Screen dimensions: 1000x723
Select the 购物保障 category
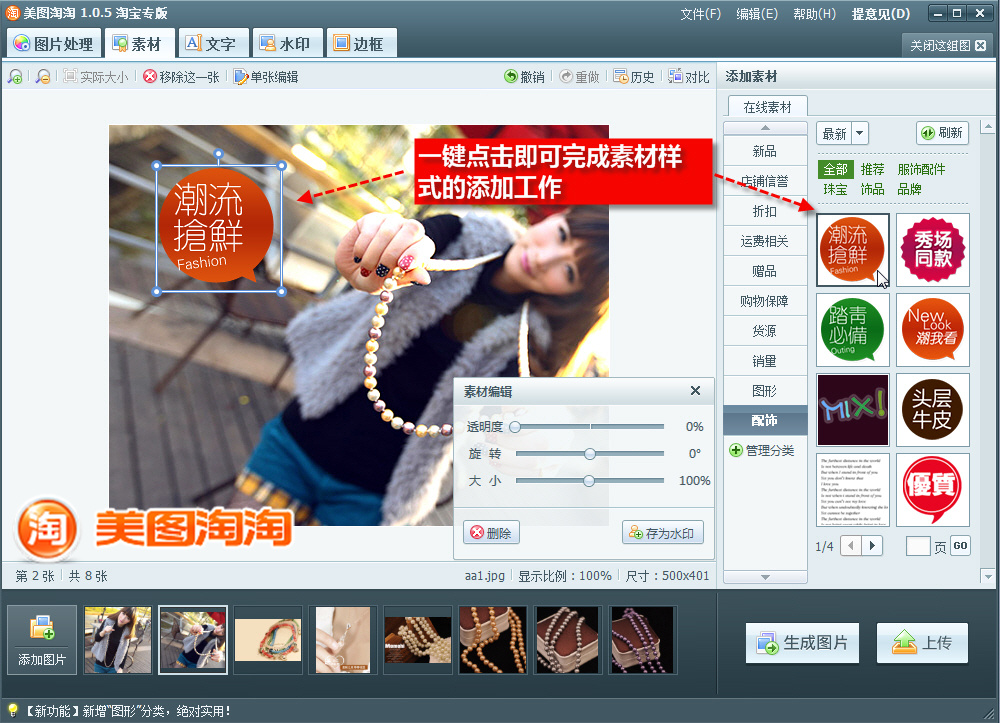click(x=765, y=301)
